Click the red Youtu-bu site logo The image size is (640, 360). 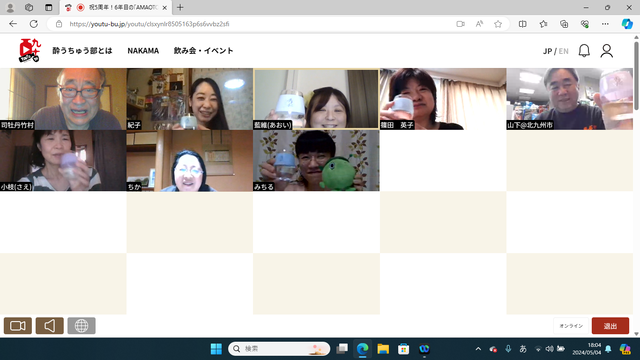pos(30,51)
